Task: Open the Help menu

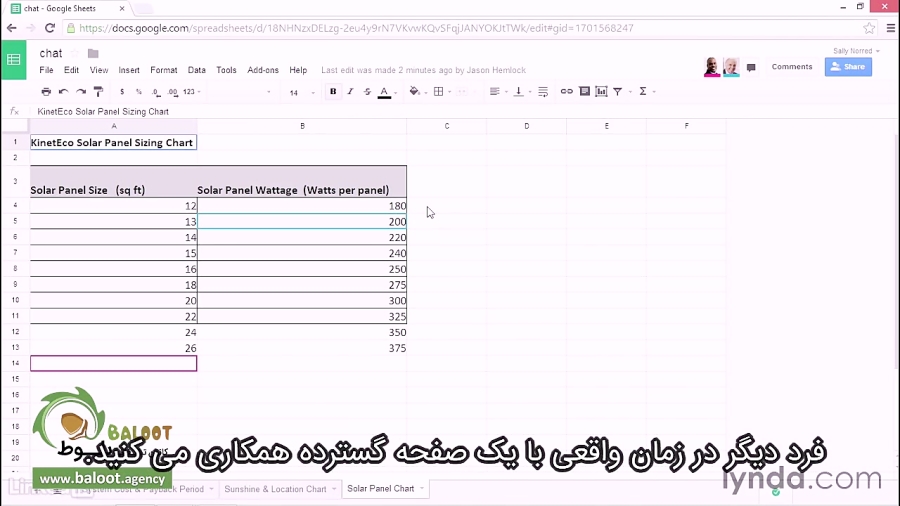Action: tap(298, 70)
